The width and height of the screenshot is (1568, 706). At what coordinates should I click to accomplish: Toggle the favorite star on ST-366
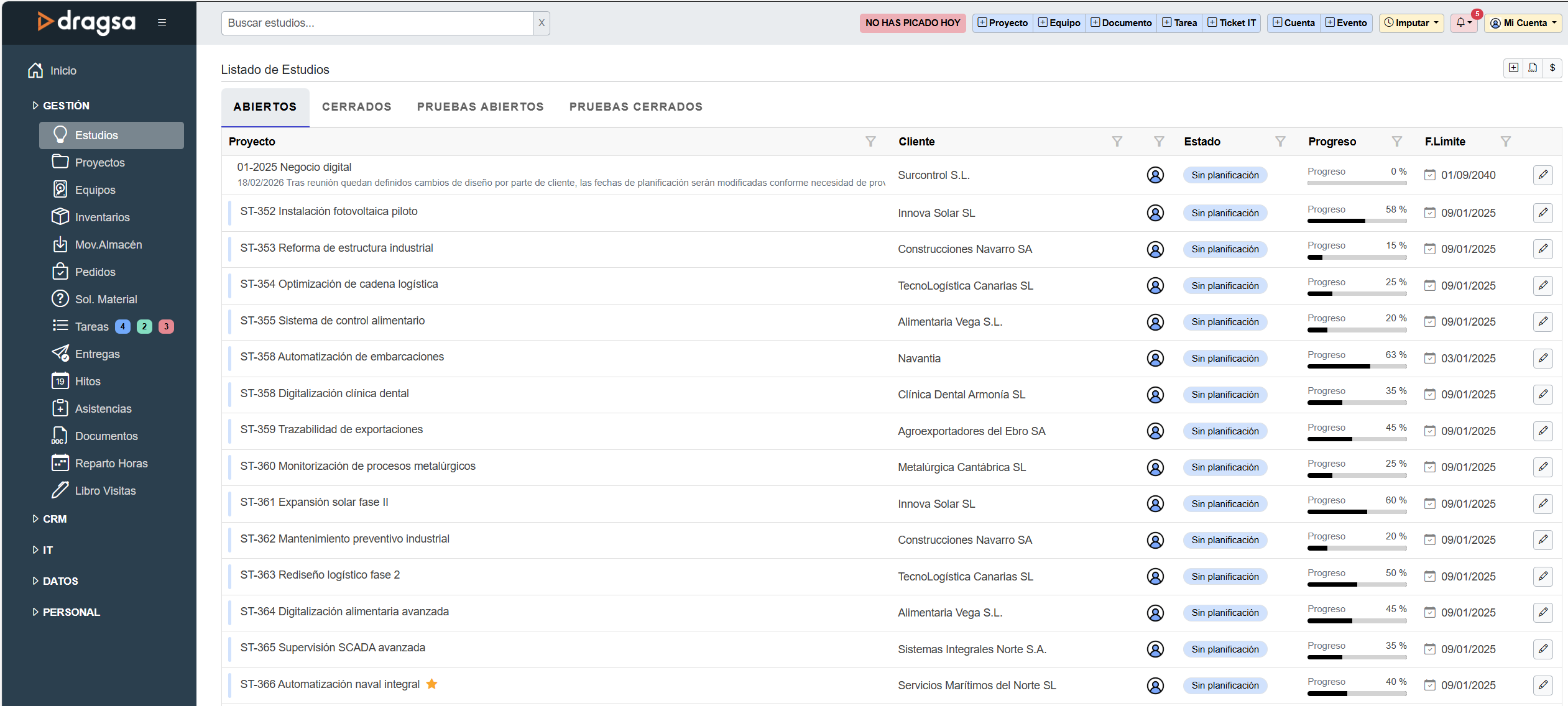click(431, 684)
